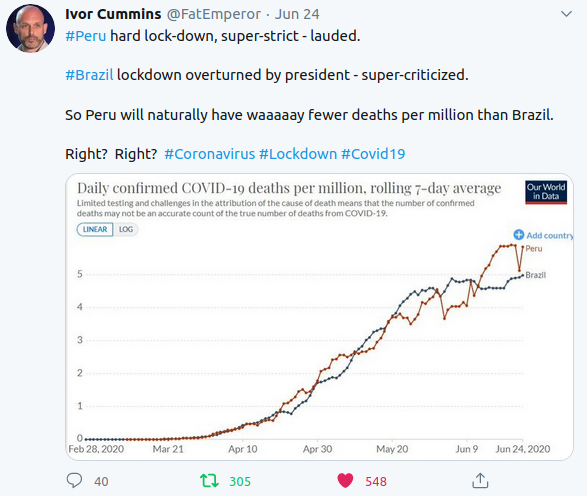Click the Our World in Data logo
This screenshot has width=587, height=496.
546,192
